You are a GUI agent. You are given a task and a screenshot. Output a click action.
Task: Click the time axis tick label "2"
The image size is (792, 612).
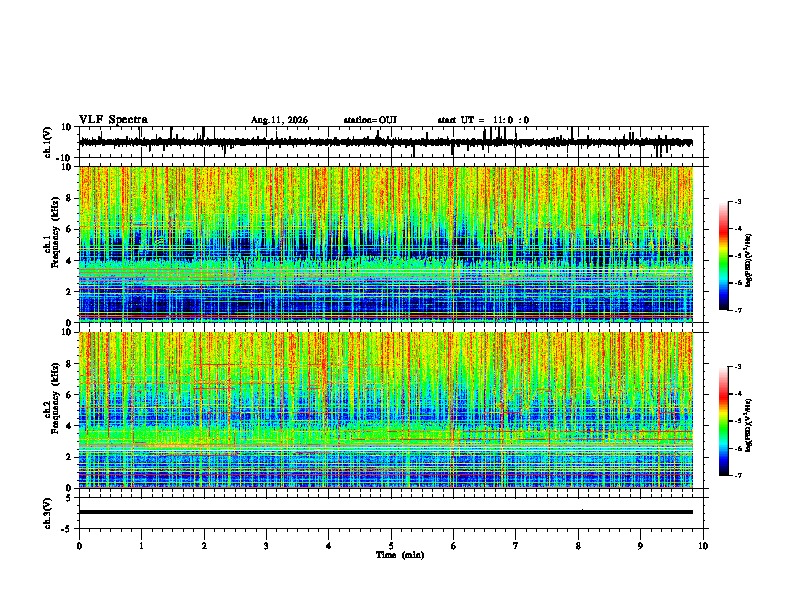coord(204,546)
